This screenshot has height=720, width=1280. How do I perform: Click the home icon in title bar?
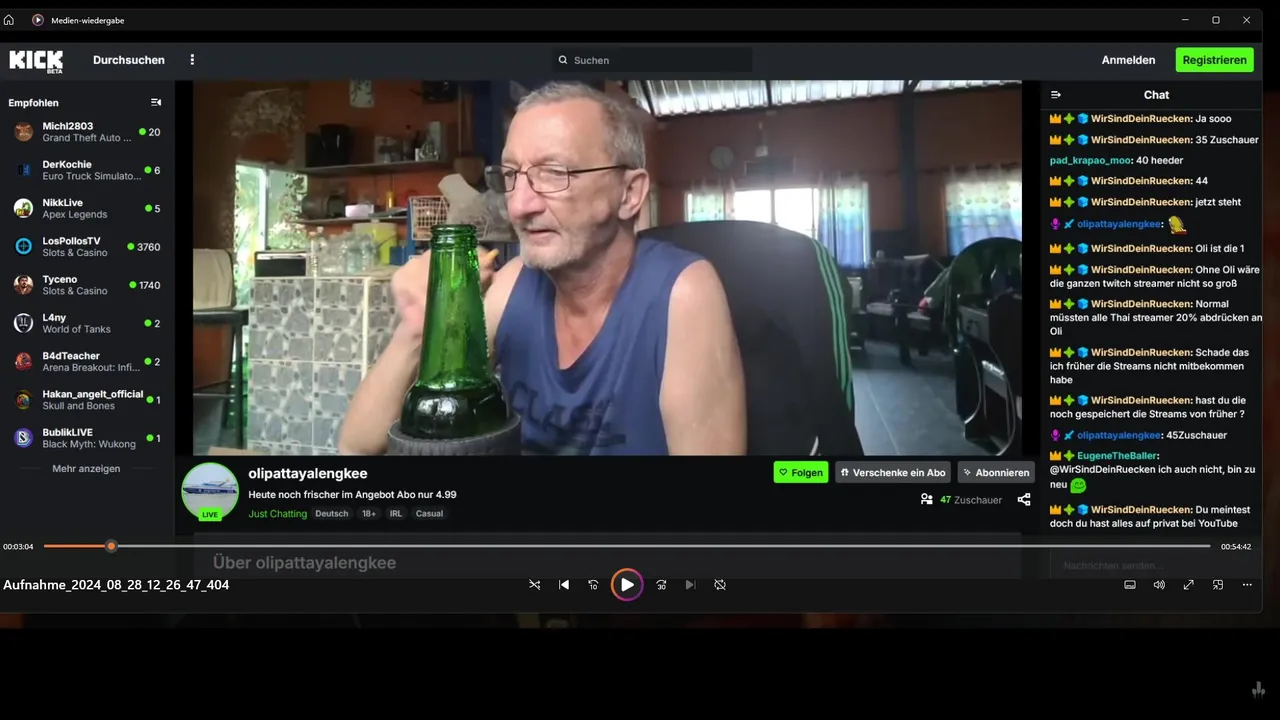point(9,20)
